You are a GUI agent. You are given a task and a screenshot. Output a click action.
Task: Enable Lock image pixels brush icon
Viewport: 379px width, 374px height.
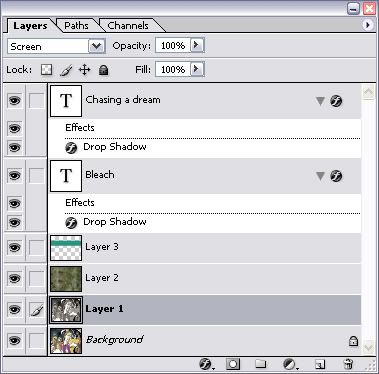[x=66, y=70]
